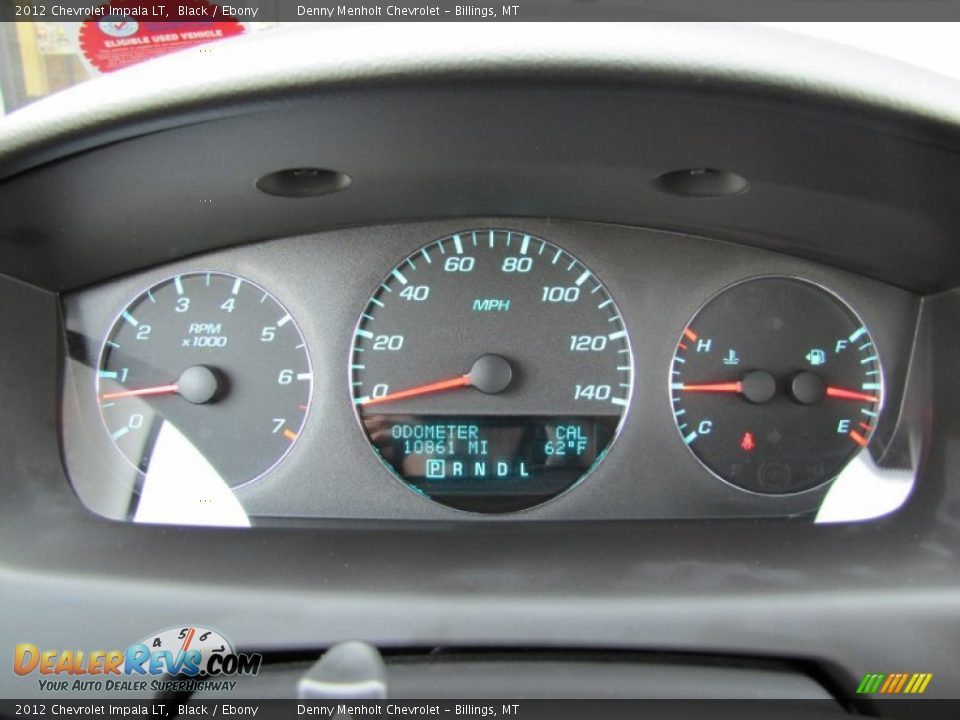This screenshot has height=720, width=960.
Task: Click the 62°F temperature reading
Action: click(565, 448)
